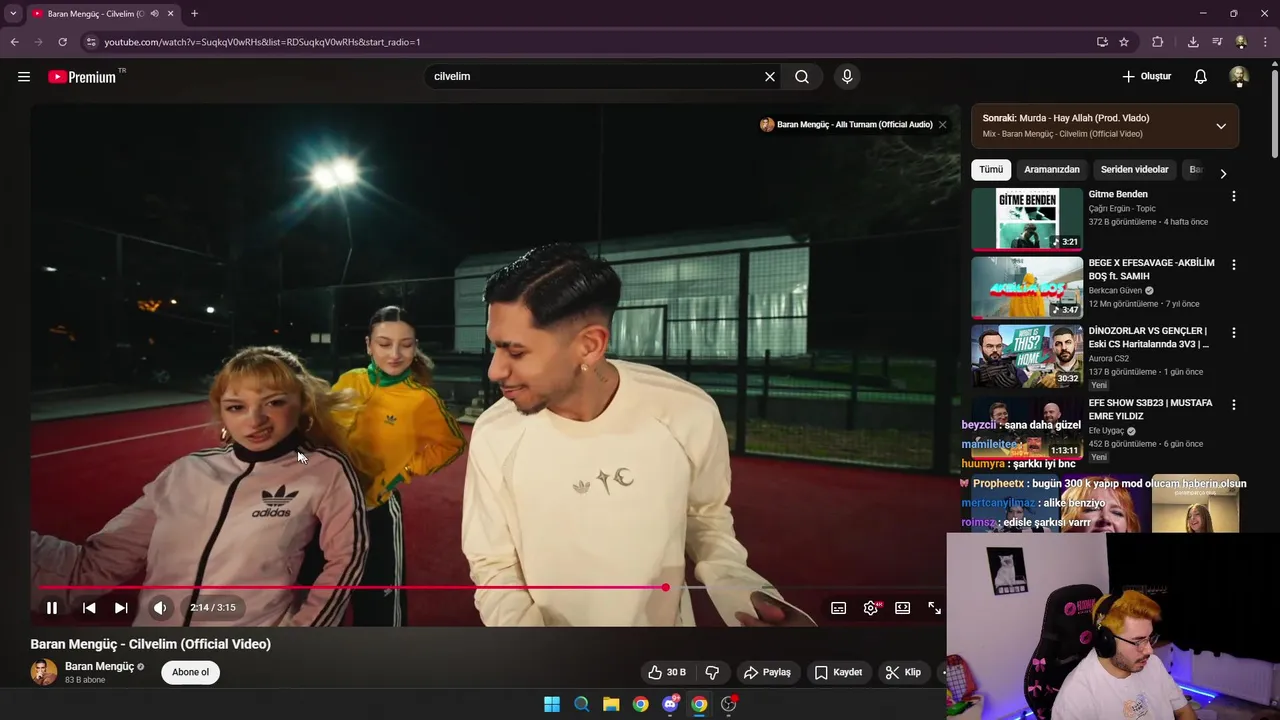Image resolution: width=1280 pixels, height=720 pixels.
Task: Select the Seriden videolar filter chip
Action: pyautogui.click(x=1135, y=170)
